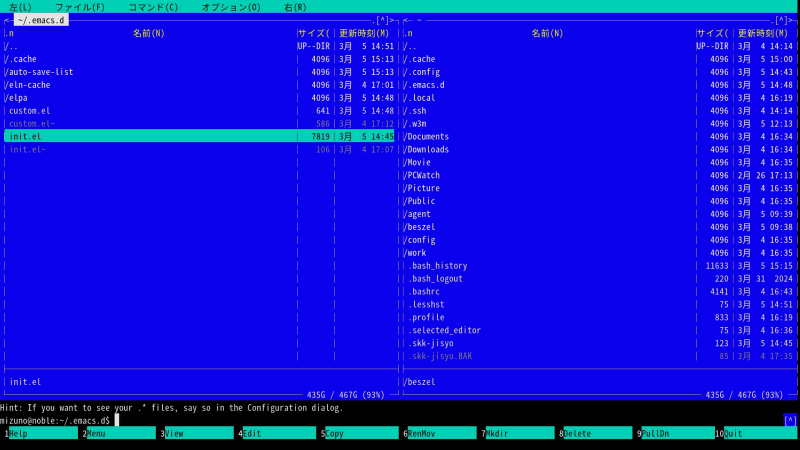Open the 右(R) menu

(295, 7)
